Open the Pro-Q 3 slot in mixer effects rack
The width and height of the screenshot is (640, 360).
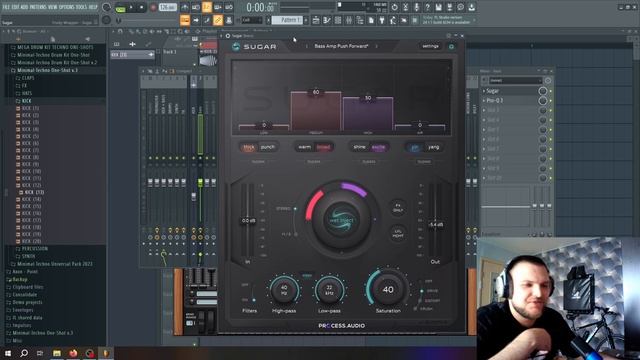pos(494,100)
